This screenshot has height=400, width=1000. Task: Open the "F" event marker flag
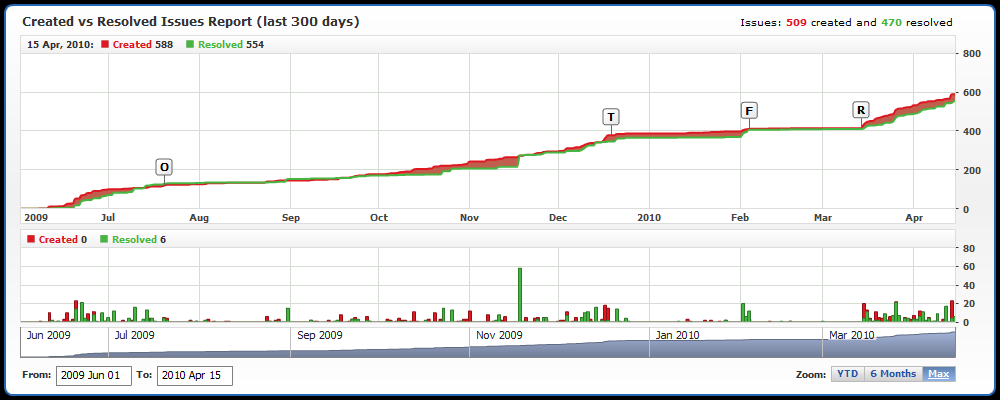[749, 110]
